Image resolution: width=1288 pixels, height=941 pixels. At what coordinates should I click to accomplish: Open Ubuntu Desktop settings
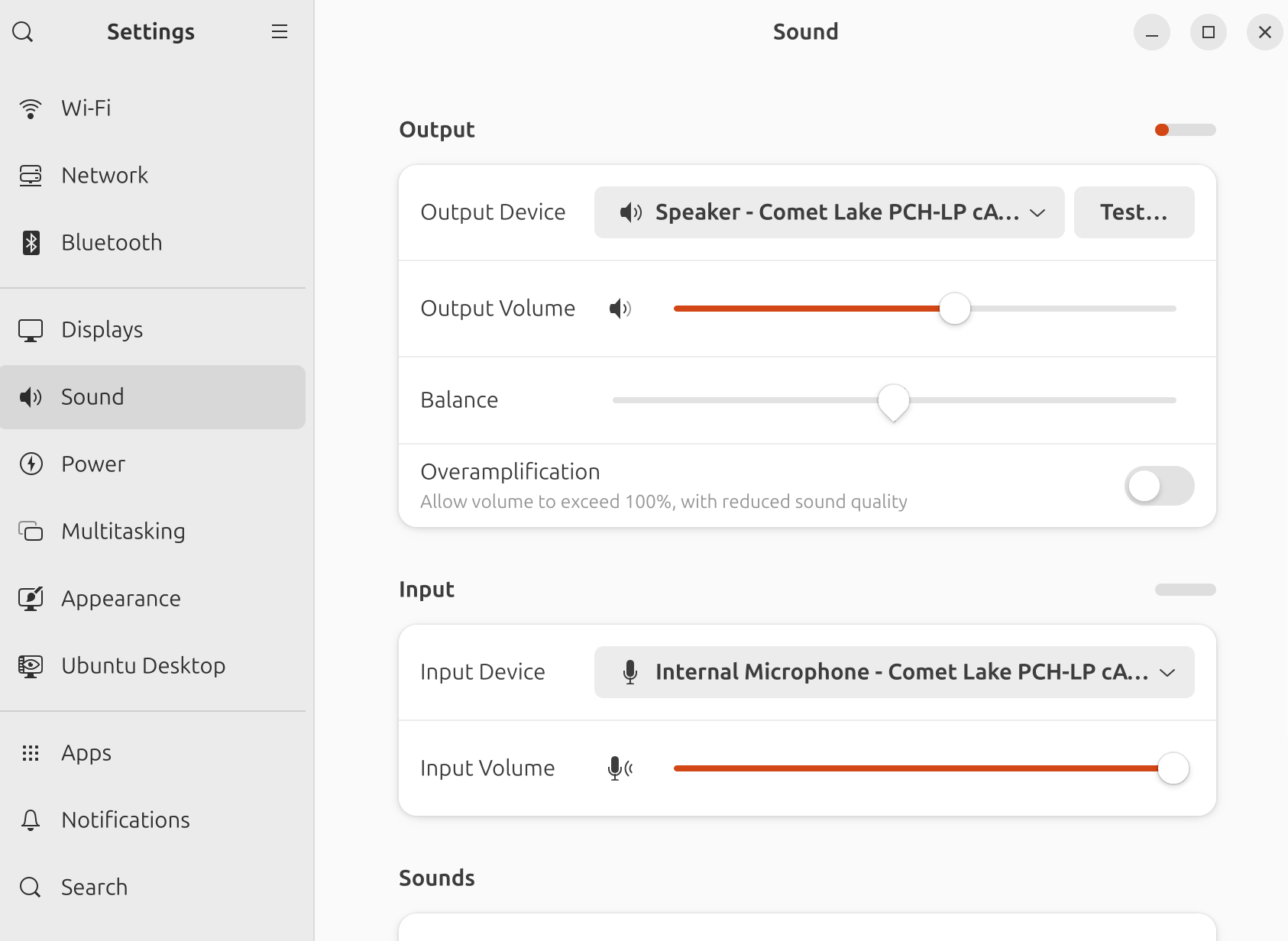click(x=153, y=666)
